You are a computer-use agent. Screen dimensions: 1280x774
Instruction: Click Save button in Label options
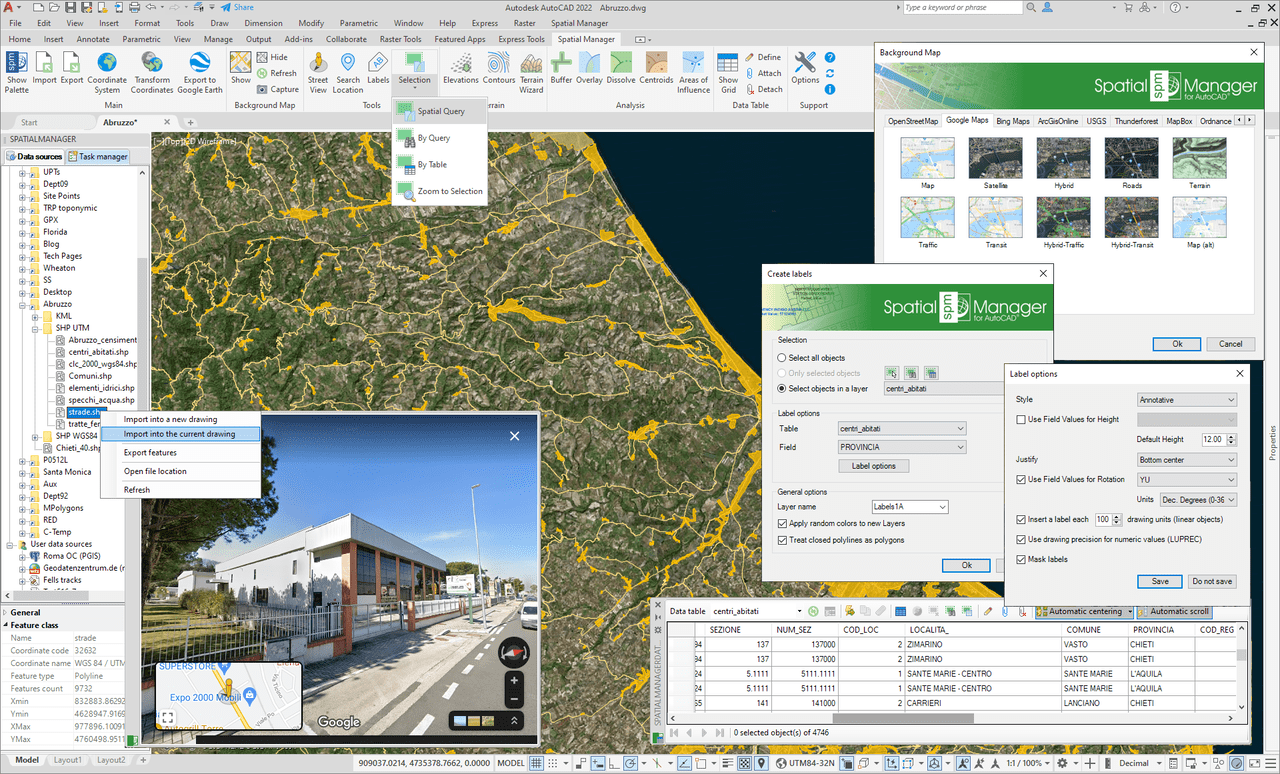(x=1159, y=581)
